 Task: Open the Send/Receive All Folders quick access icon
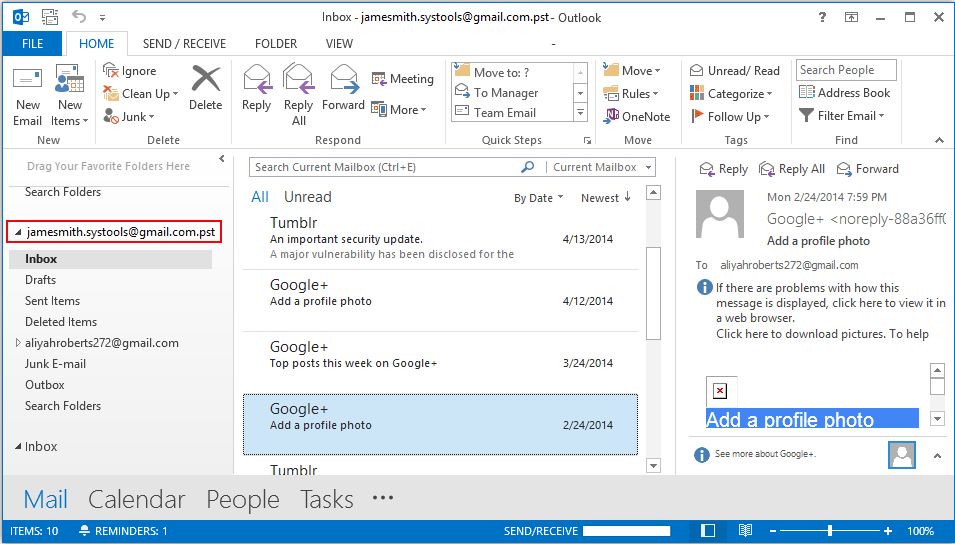point(50,16)
